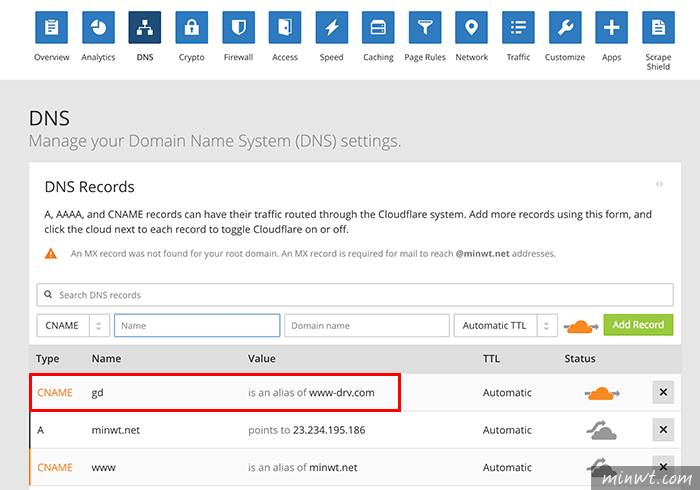Open the Caching drive icon

[378, 28]
